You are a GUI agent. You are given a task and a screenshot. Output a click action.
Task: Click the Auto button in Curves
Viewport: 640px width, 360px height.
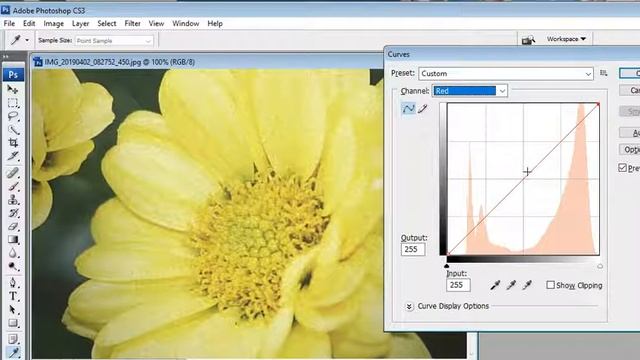coord(630,133)
